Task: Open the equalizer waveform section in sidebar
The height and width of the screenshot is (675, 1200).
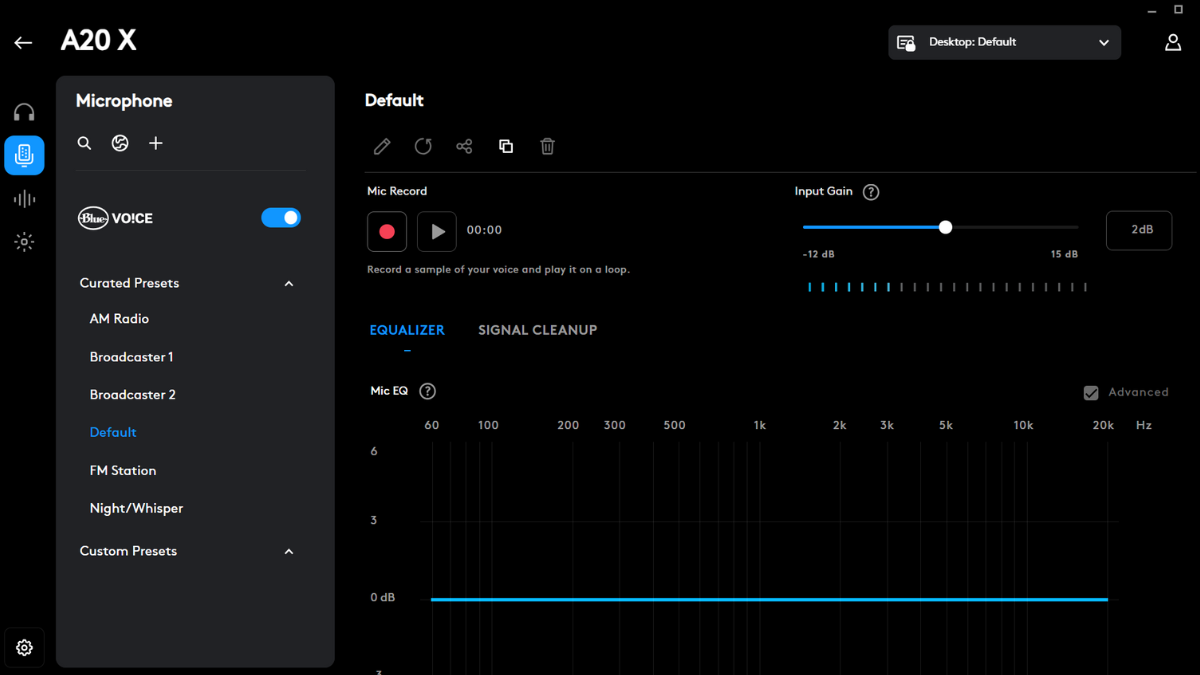Action: (x=24, y=199)
